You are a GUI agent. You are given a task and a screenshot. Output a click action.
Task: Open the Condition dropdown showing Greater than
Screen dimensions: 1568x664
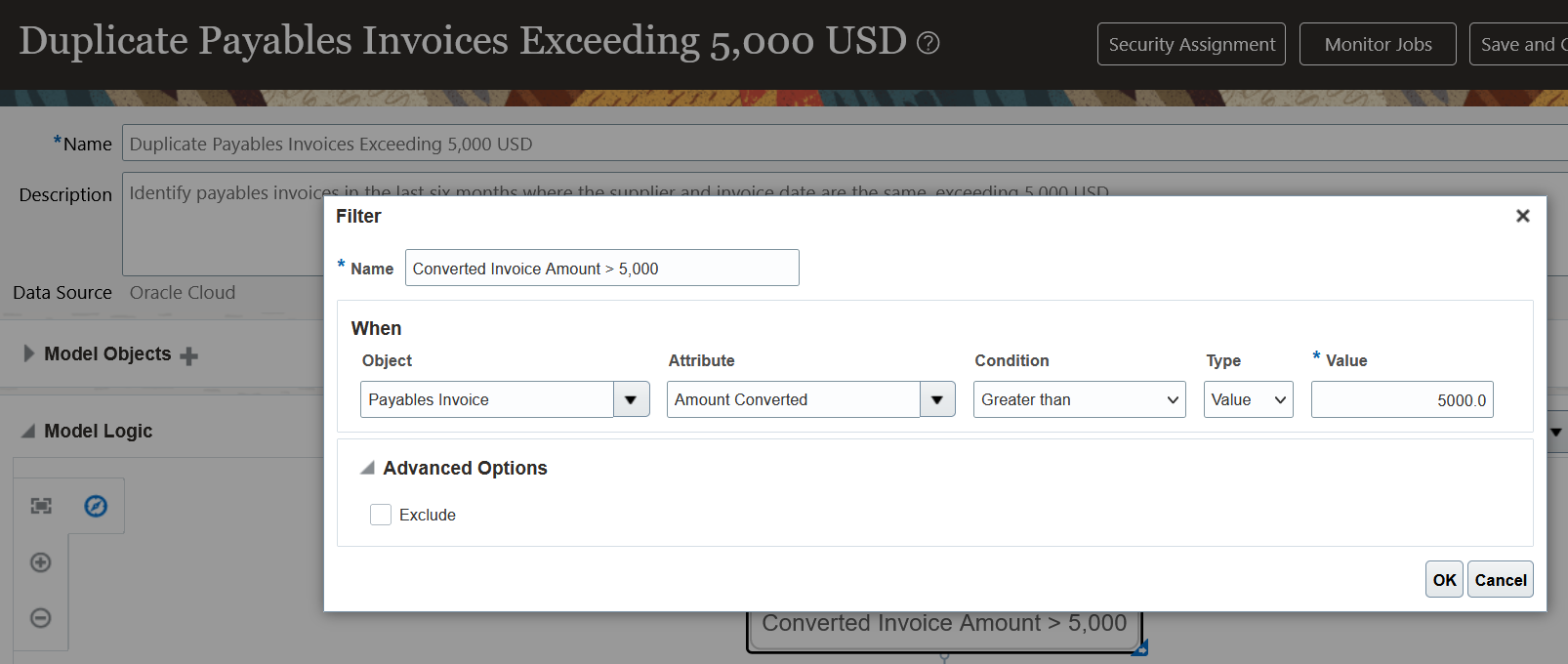1079,399
